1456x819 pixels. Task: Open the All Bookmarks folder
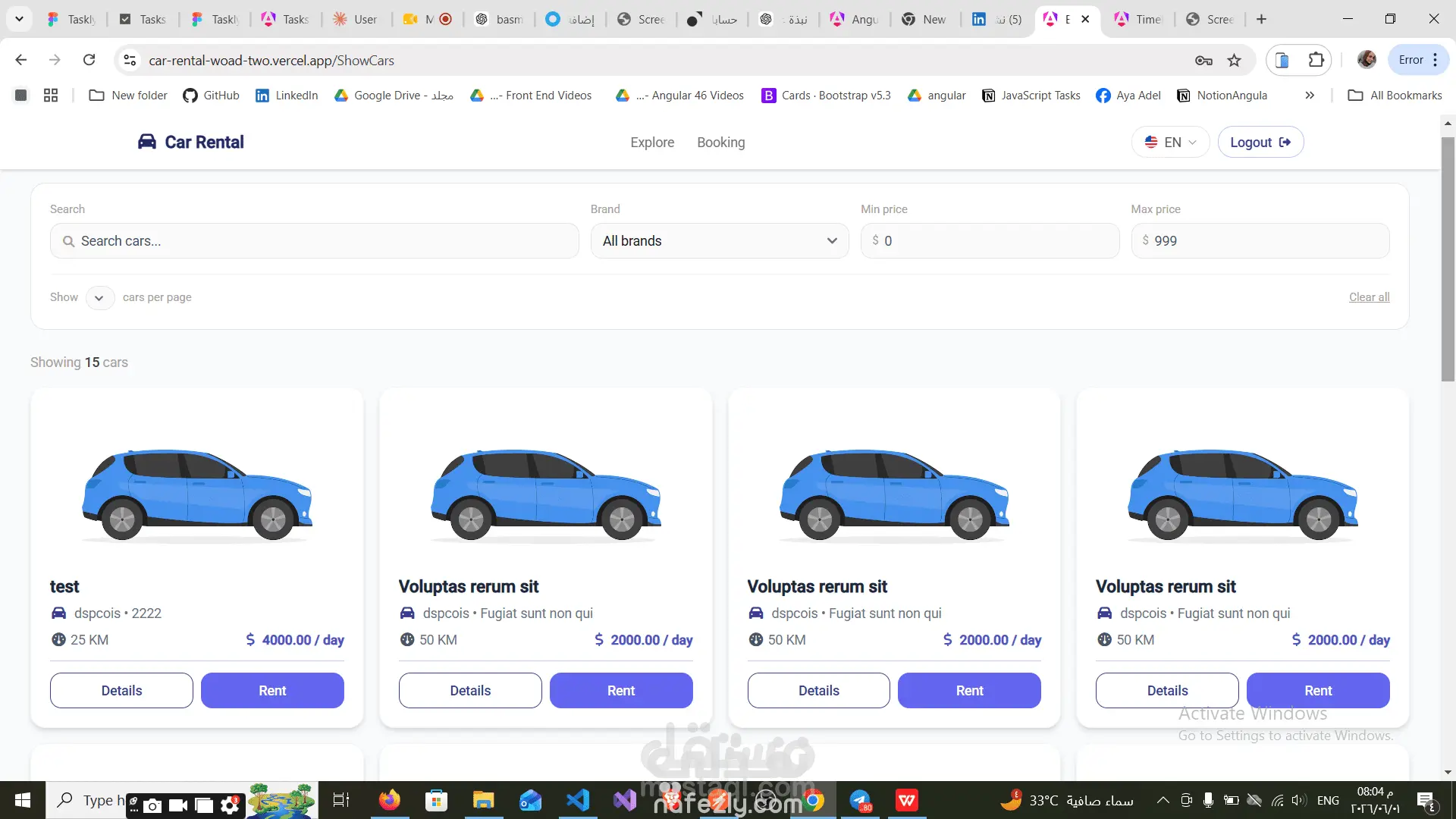pyautogui.click(x=1395, y=96)
